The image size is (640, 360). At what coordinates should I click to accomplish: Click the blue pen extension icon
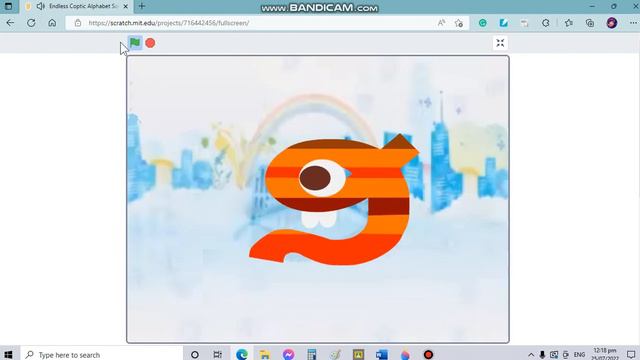(504, 23)
